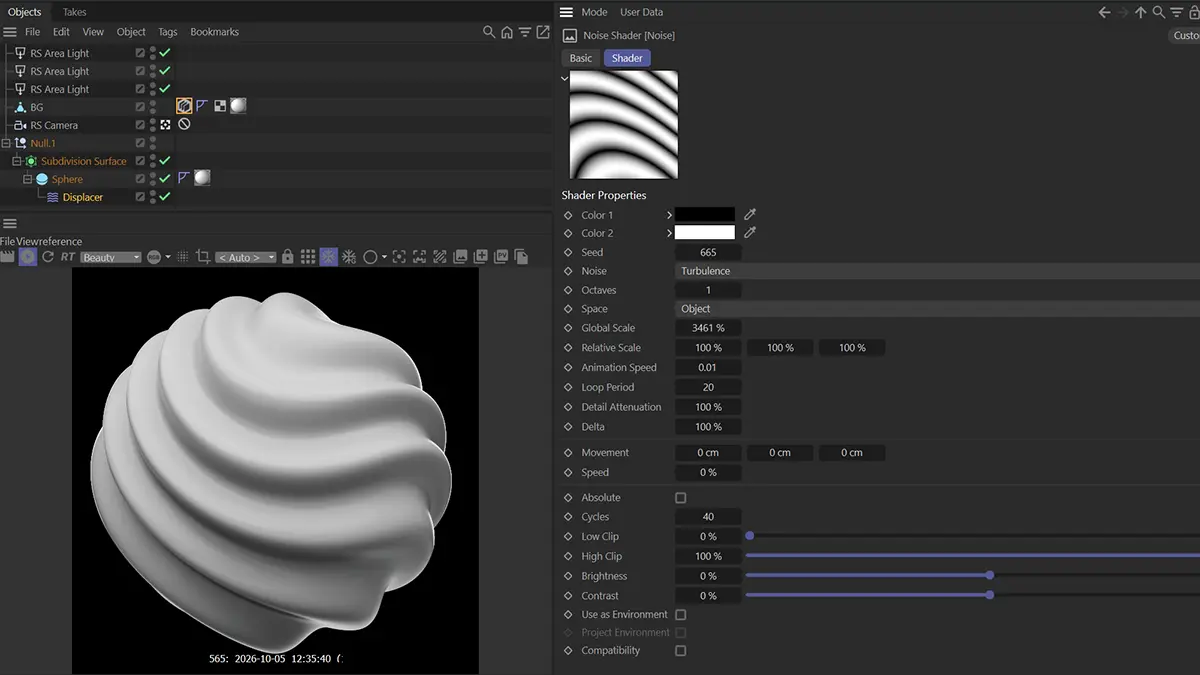Click the search icon in Objects panel
The width and height of the screenshot is (1200, 675).
click(489, 32)
